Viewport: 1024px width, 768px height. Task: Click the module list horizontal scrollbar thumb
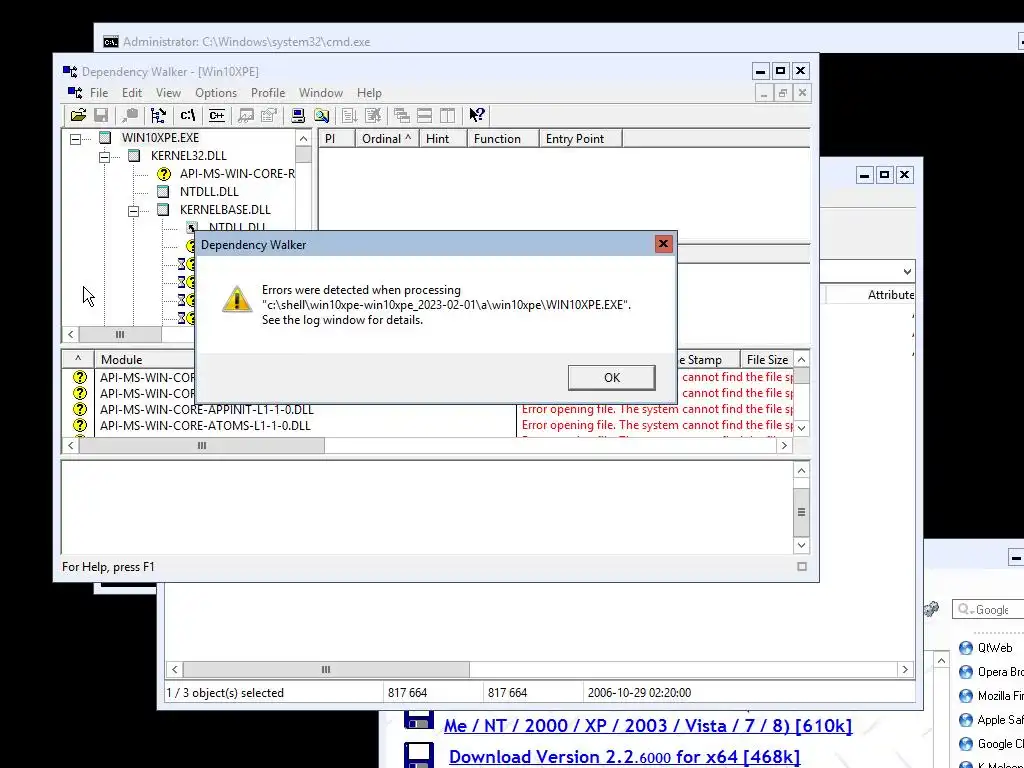tap(202, 445)
